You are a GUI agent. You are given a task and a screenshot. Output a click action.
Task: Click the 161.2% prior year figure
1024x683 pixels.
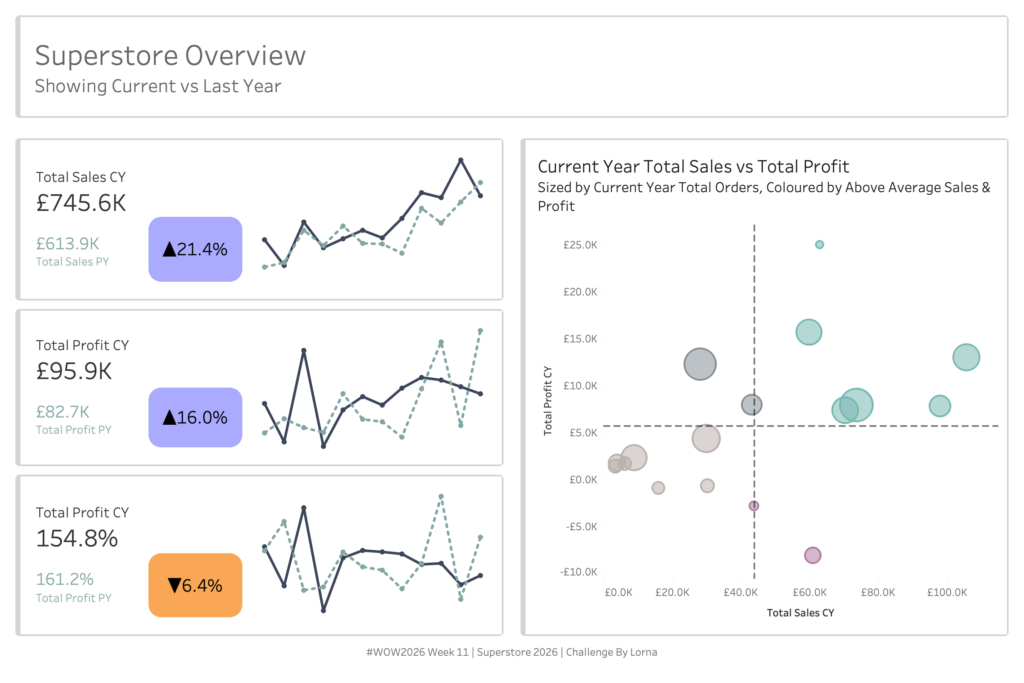[65, 579]
